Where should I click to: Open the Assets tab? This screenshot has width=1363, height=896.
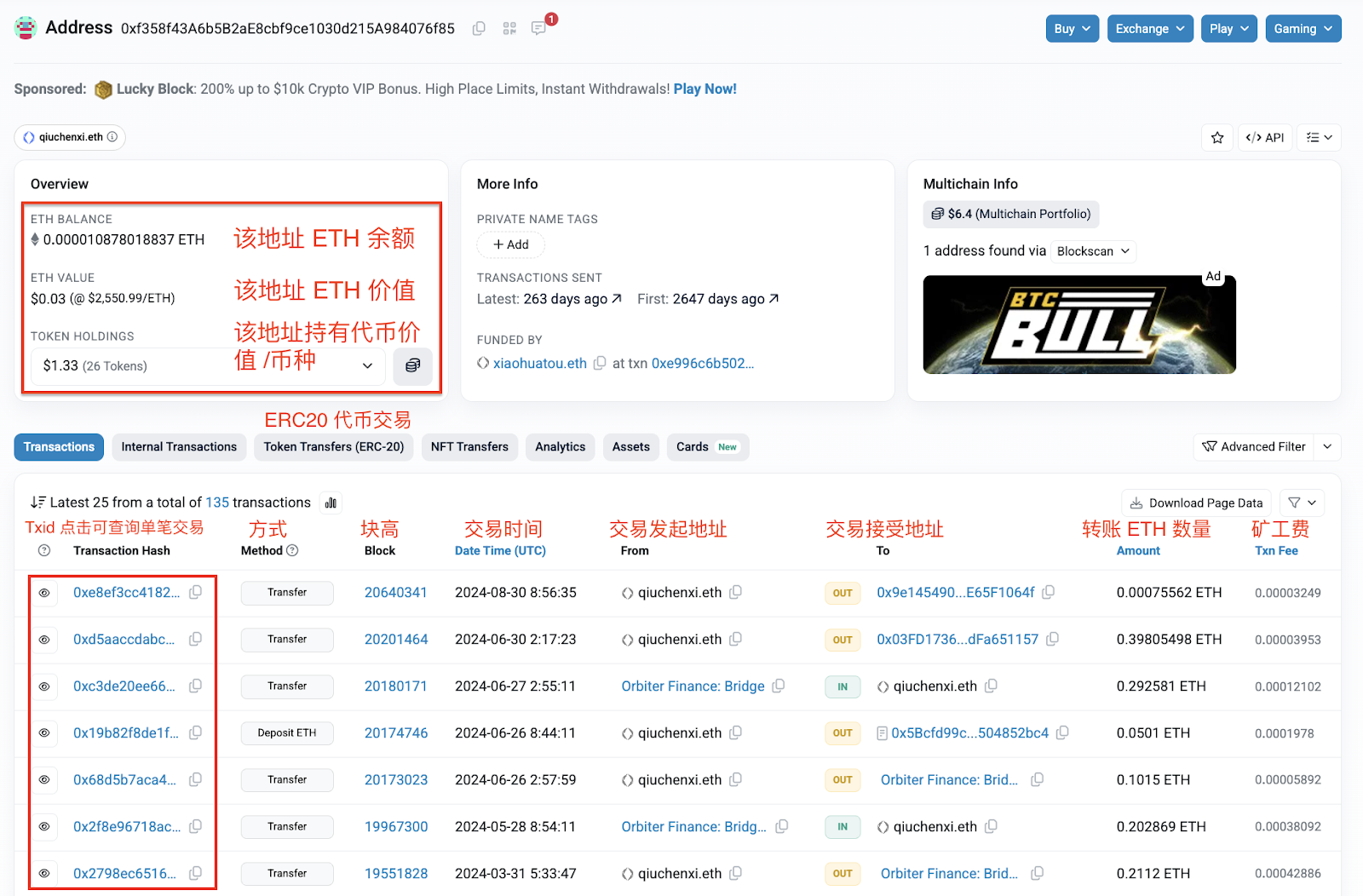(631, 447)
